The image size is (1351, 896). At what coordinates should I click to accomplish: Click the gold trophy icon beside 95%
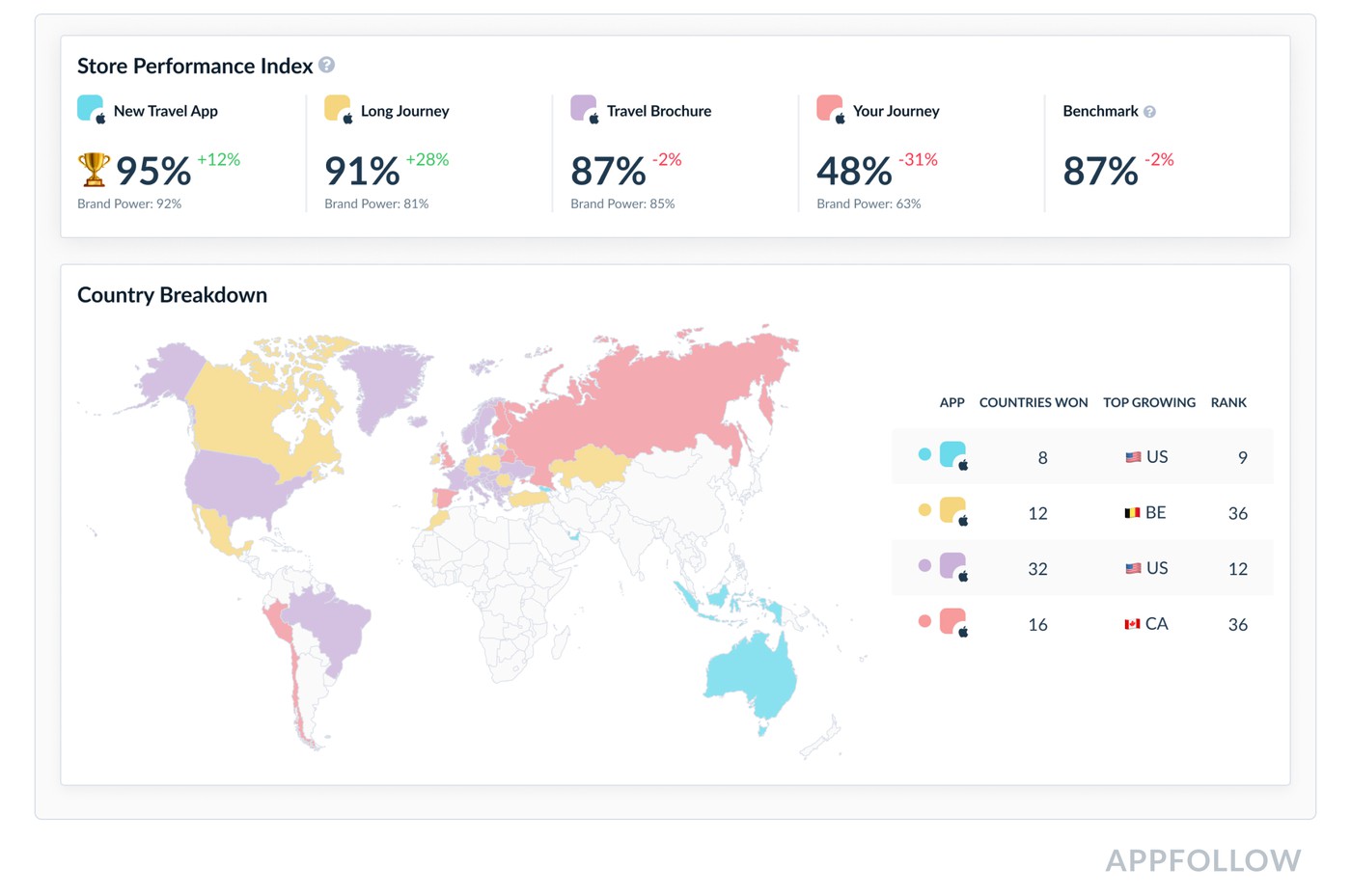point(94,170)
